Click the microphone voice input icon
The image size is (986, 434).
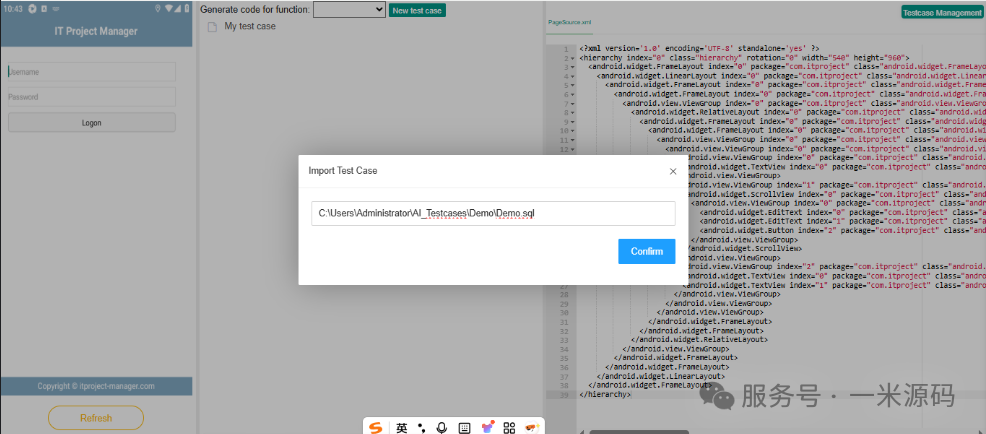coord(442,428)
